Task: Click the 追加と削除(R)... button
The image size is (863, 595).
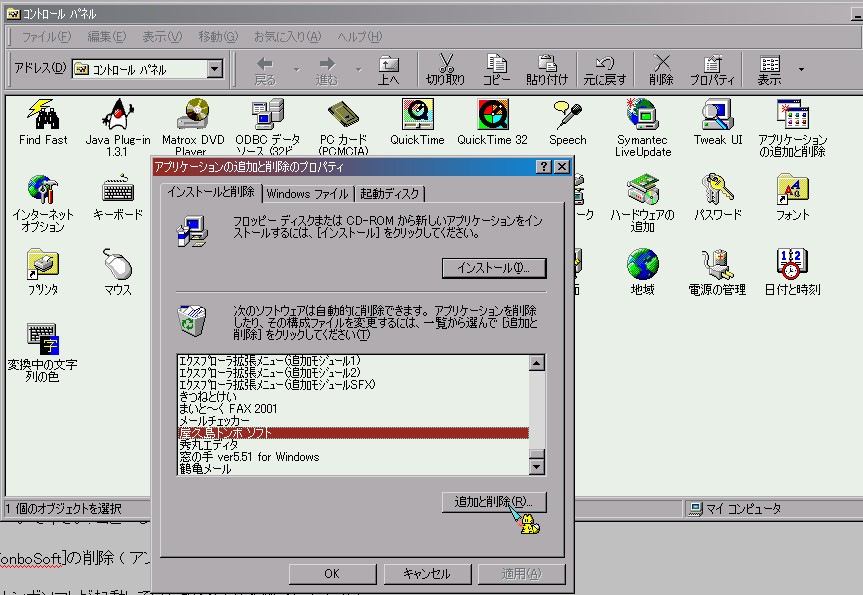Action: 494,502
